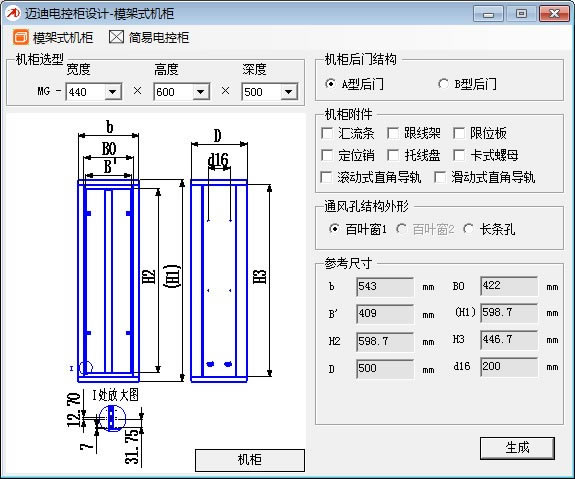Click the app logo in title bar
Viewport: 575px width, 479px height.
click(x=12, y=13)
